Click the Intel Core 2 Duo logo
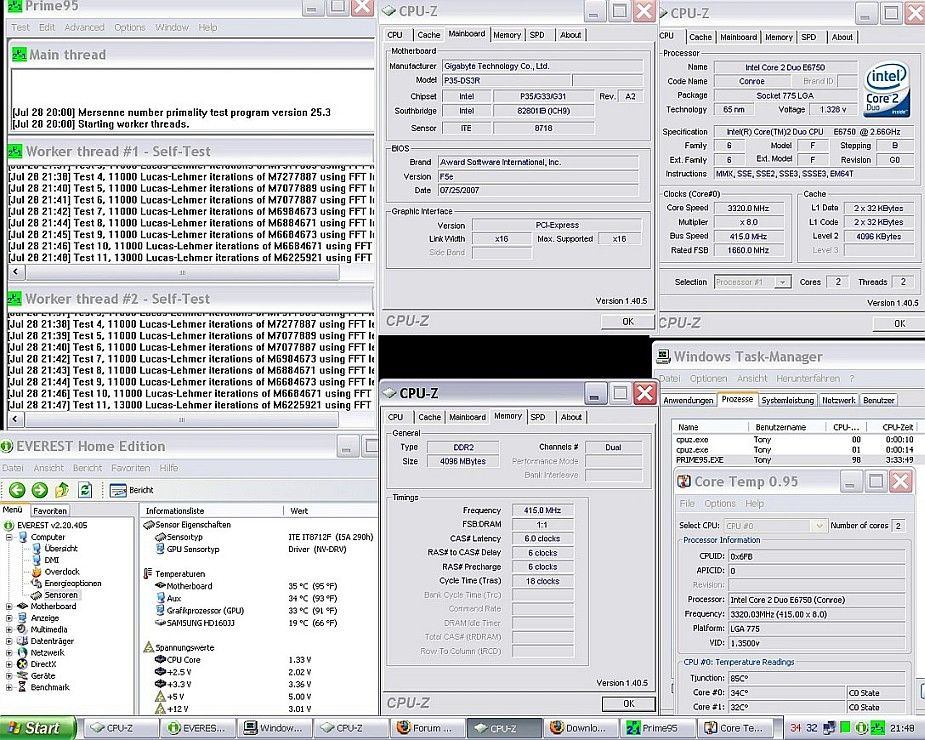This screenshot has height=740, width=925. (x=886, y=90)
